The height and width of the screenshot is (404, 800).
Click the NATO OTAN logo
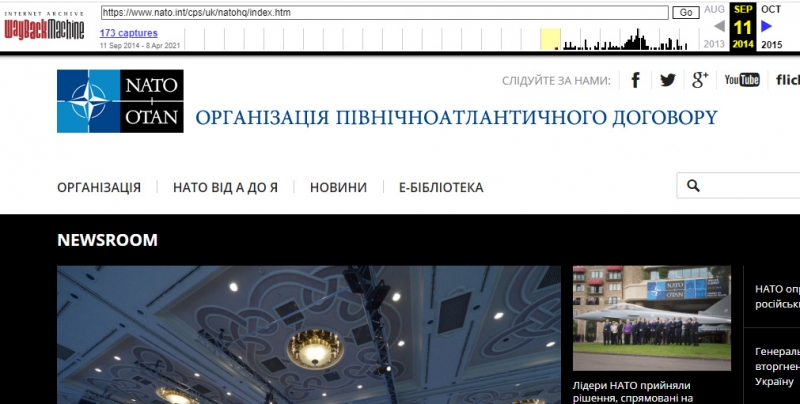119,102
